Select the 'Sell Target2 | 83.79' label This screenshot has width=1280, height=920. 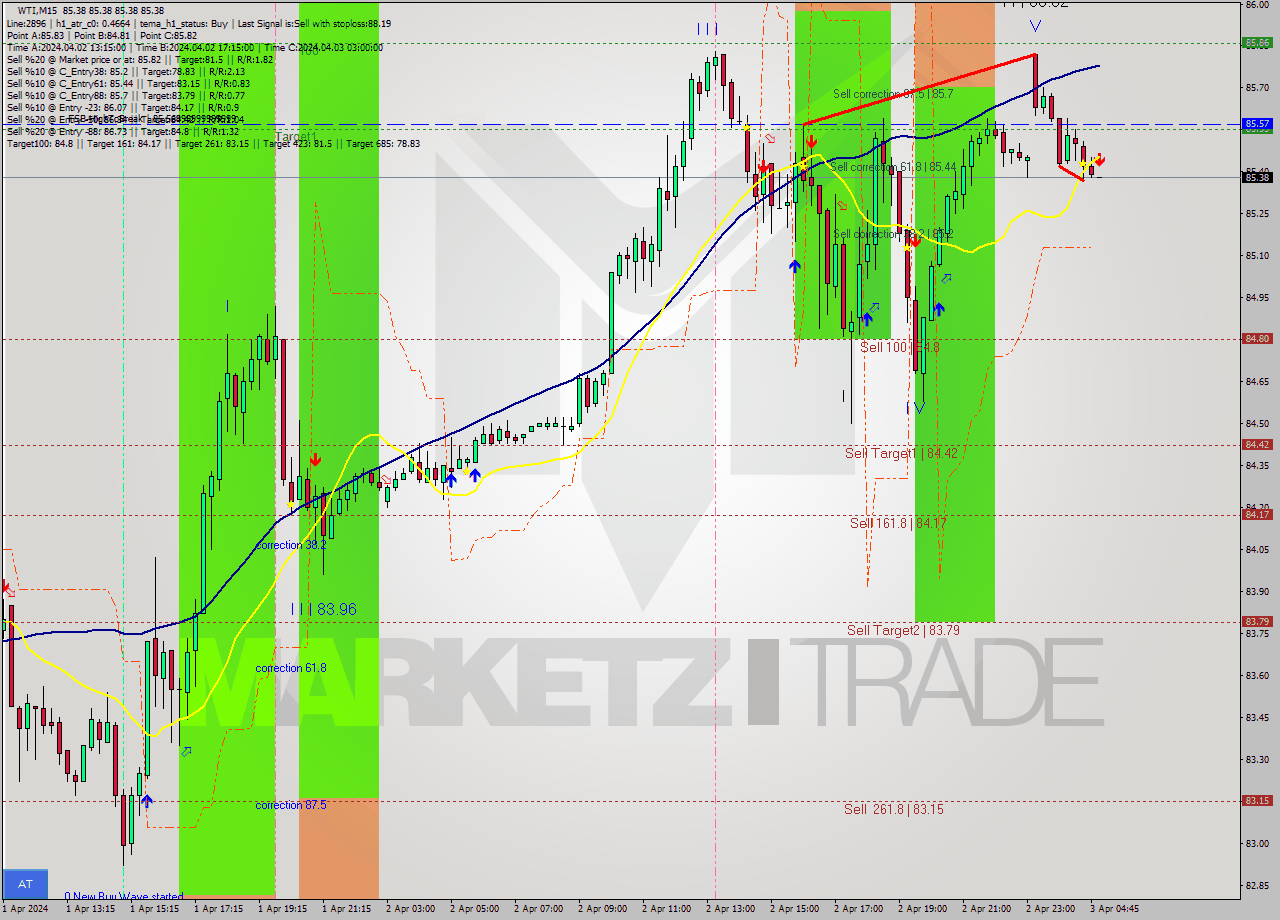pos(903,630)
